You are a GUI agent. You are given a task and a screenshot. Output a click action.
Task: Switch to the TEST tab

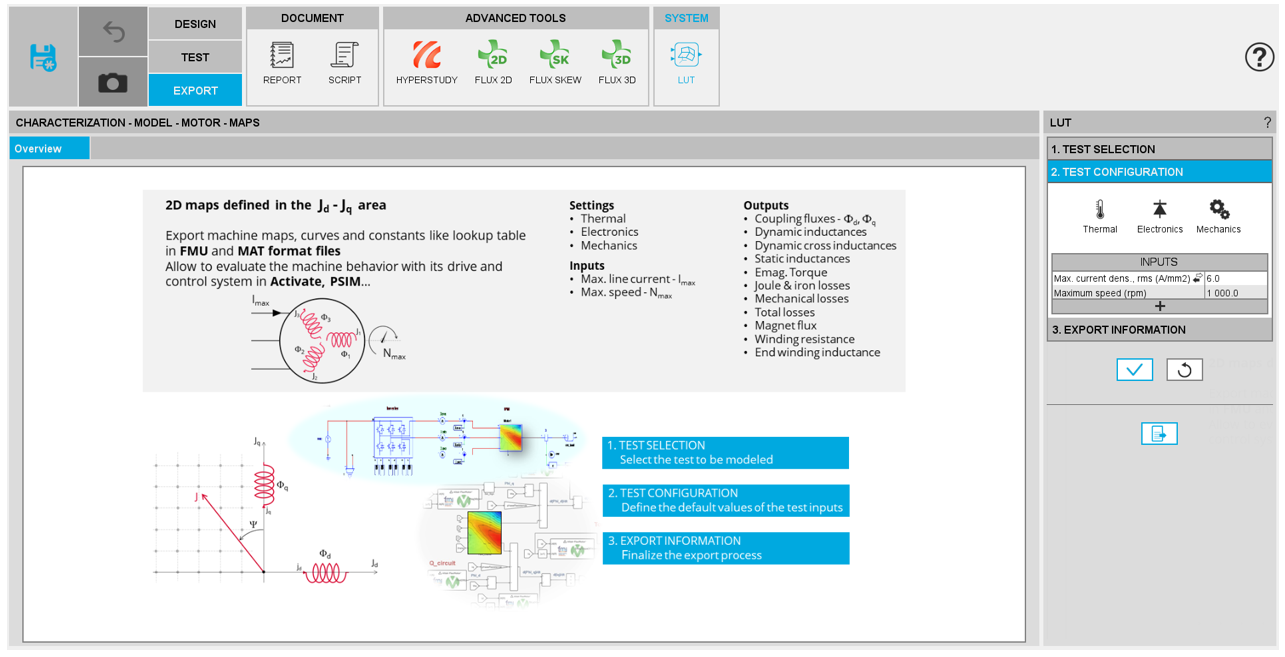(195, 57)
